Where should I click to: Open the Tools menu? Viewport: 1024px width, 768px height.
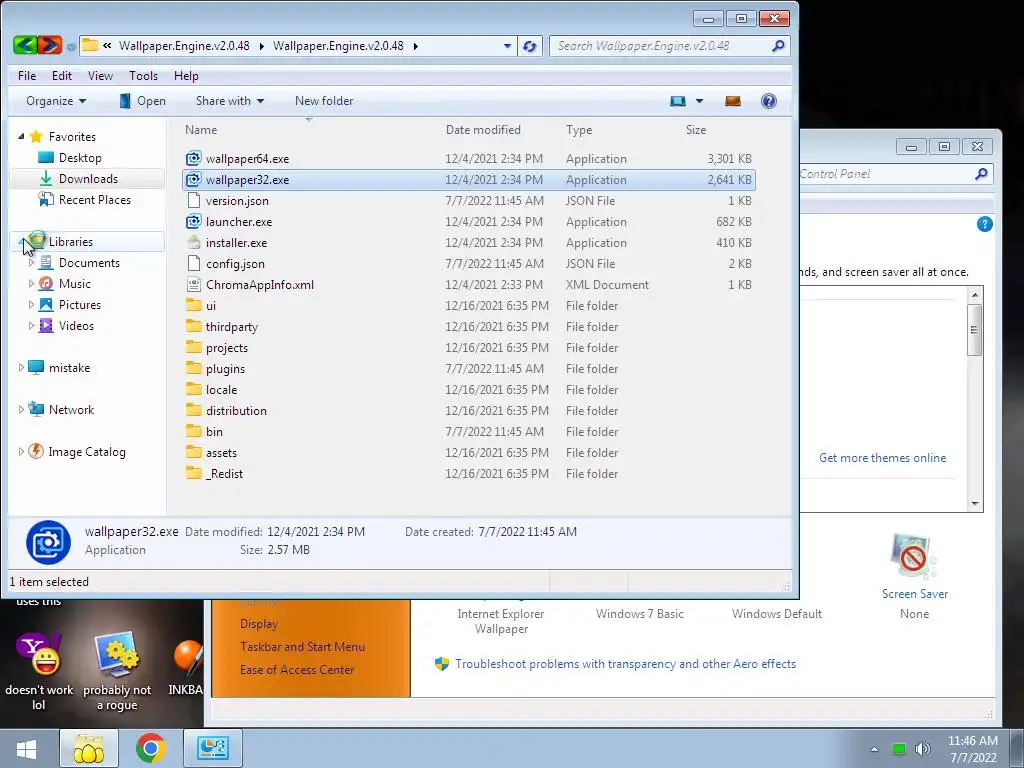[143, 76]
